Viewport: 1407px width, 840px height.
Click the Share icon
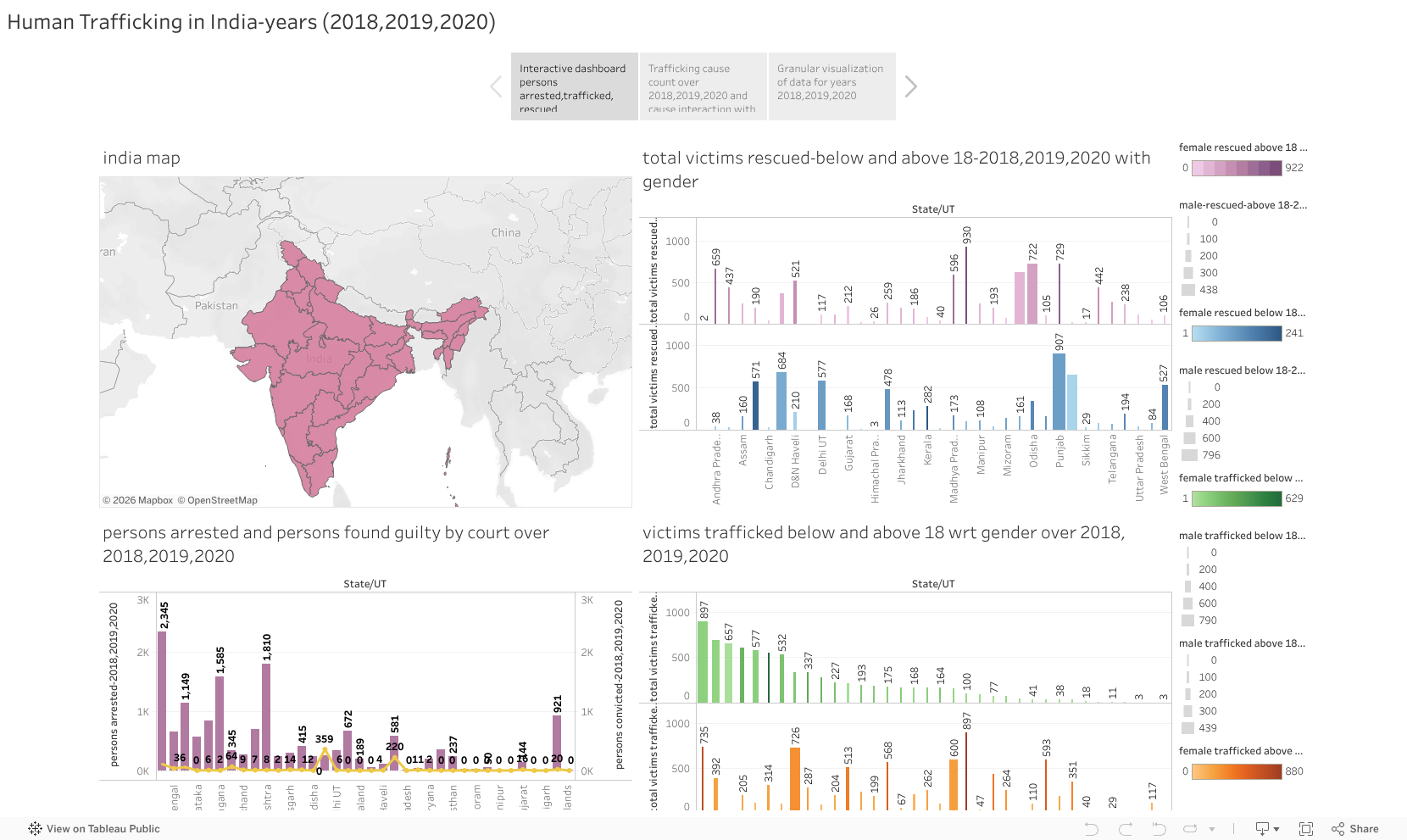click(x=1354, y=829)
